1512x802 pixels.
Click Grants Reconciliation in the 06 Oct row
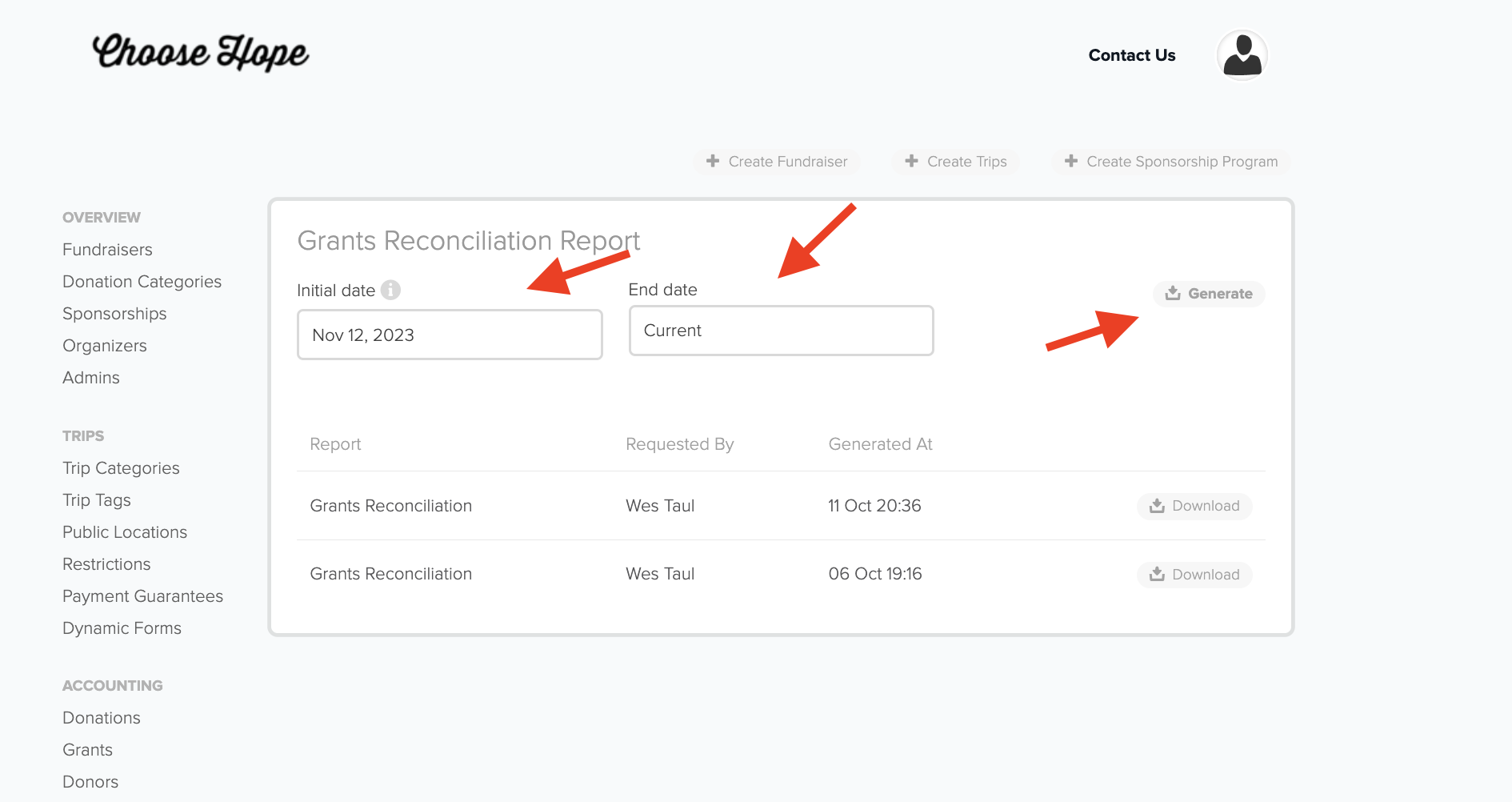390,574
